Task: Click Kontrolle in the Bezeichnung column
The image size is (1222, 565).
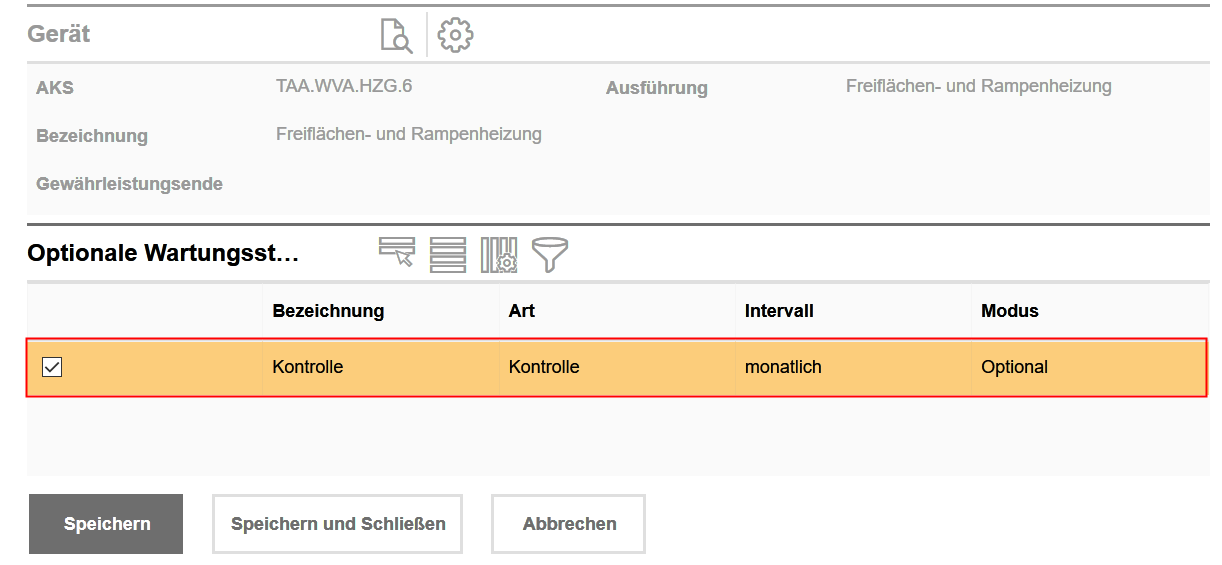Action: click(x=308, y=367)
